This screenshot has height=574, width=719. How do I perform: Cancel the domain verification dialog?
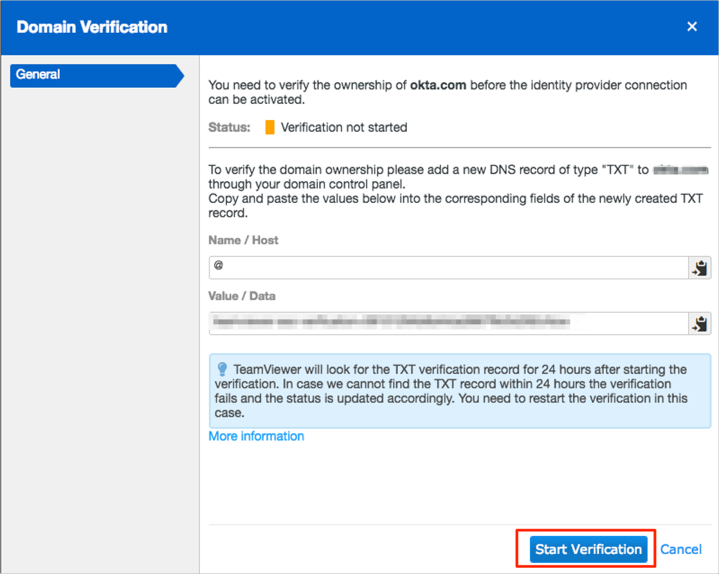[681, 549]
